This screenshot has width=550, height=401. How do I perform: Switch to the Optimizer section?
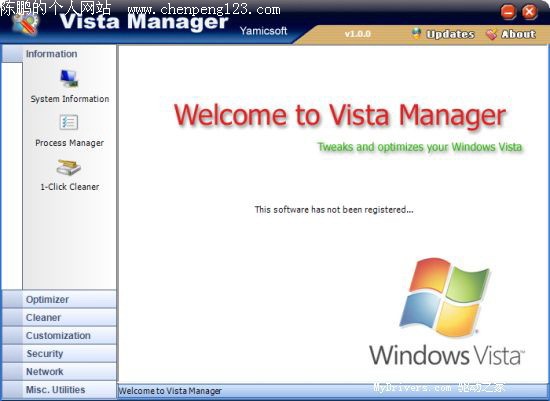pyautogui.click(x=59, y=299)
